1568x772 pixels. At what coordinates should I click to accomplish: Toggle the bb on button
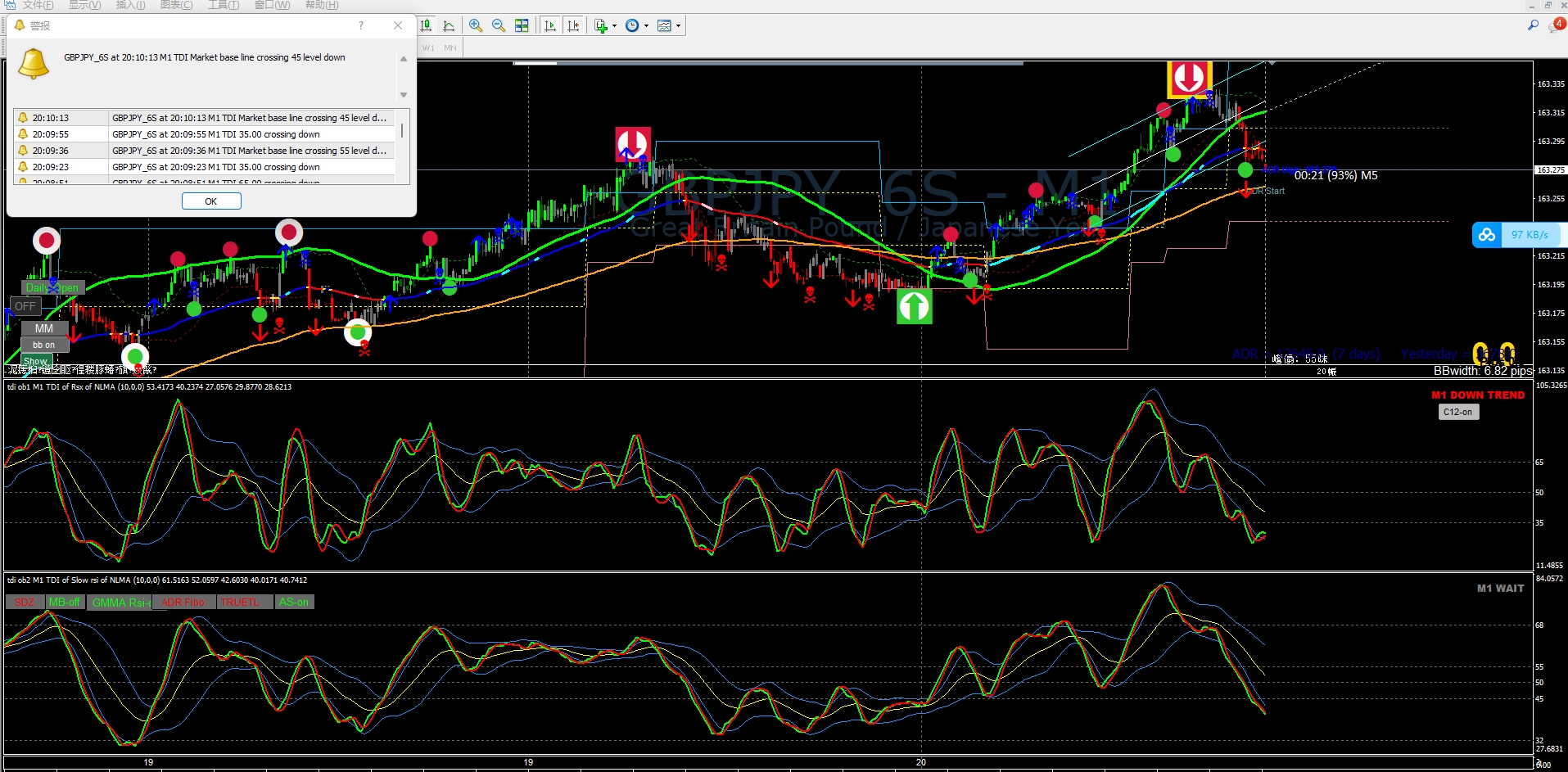click(44, 345)
